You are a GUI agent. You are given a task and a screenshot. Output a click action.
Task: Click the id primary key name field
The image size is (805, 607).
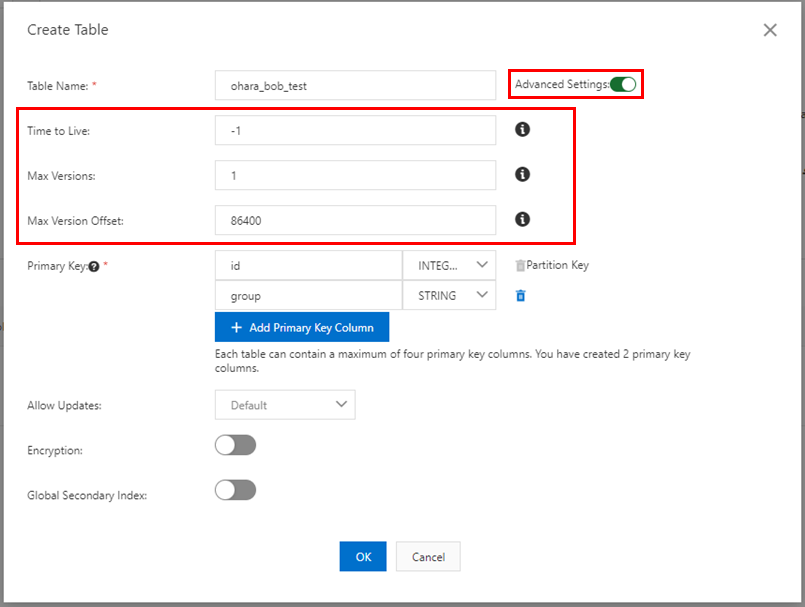click(x=308, y=265)
